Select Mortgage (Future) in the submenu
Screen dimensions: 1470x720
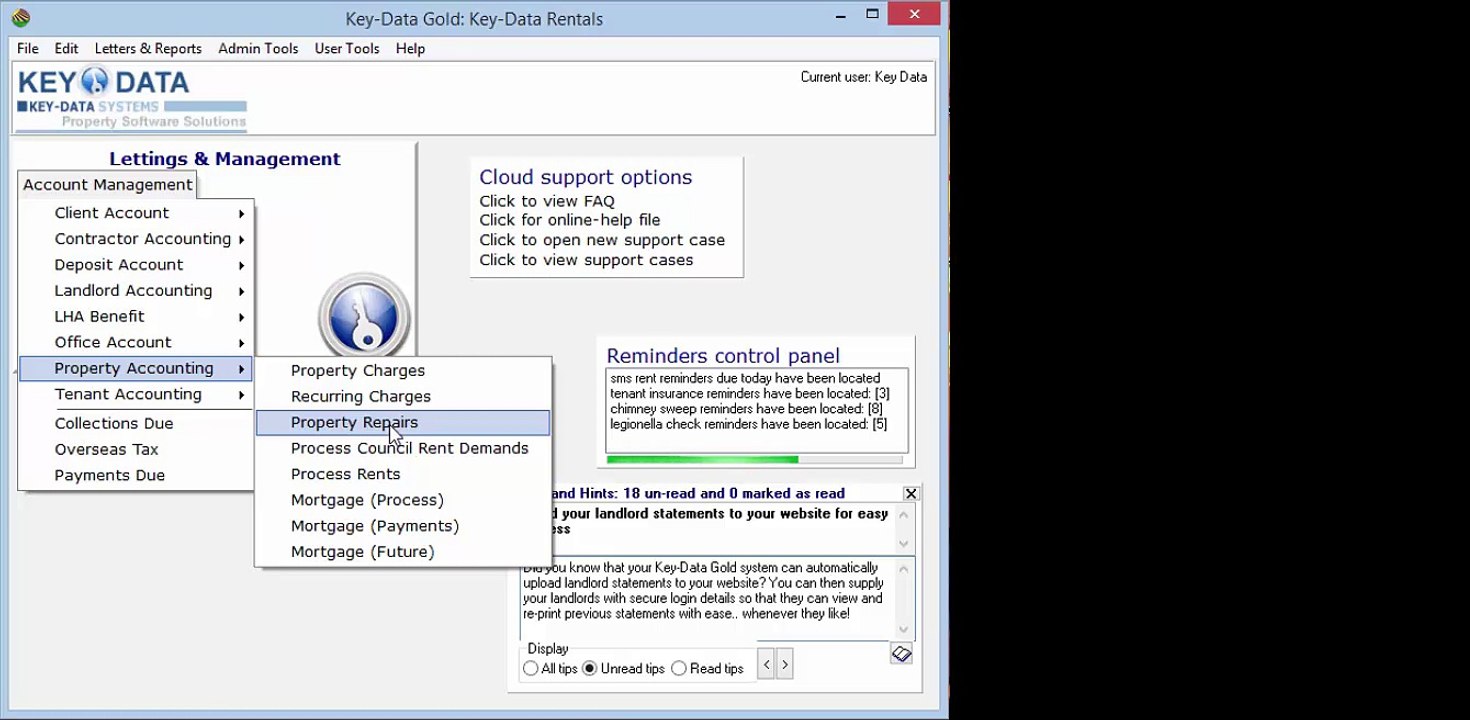tap(403, 553)
